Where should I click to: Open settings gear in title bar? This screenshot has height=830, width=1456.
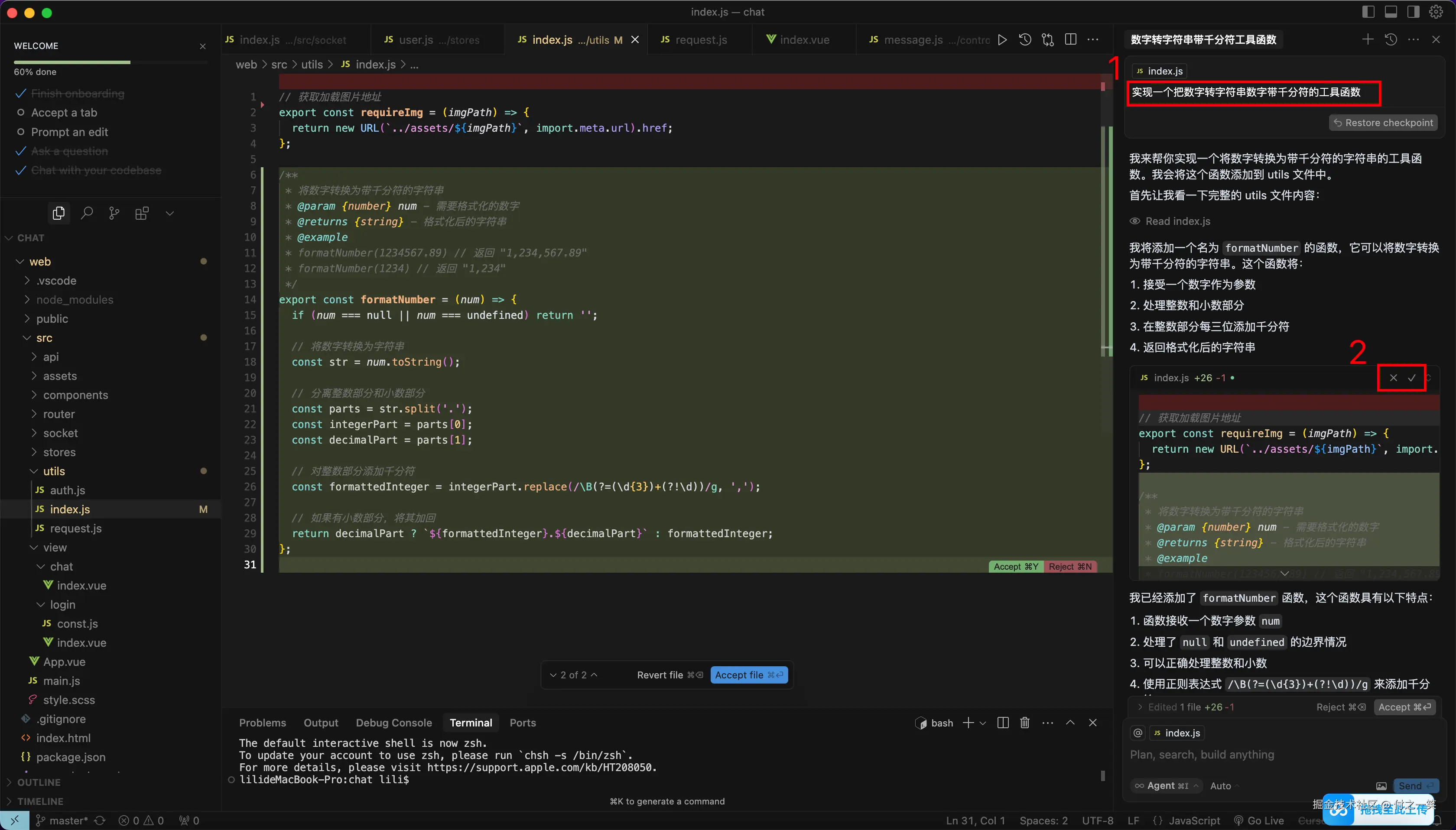[x=1436, y=12]
